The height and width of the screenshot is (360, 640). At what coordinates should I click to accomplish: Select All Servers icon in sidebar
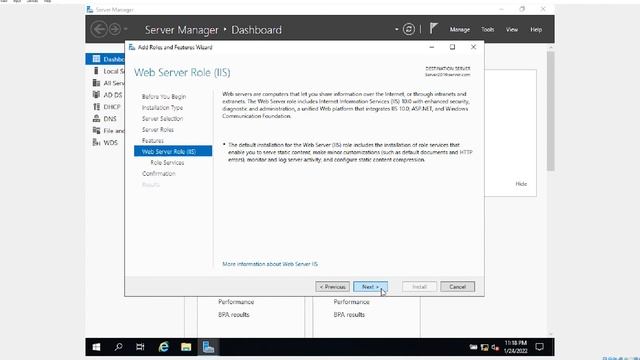pyautogui.click(x=96, y=83)
